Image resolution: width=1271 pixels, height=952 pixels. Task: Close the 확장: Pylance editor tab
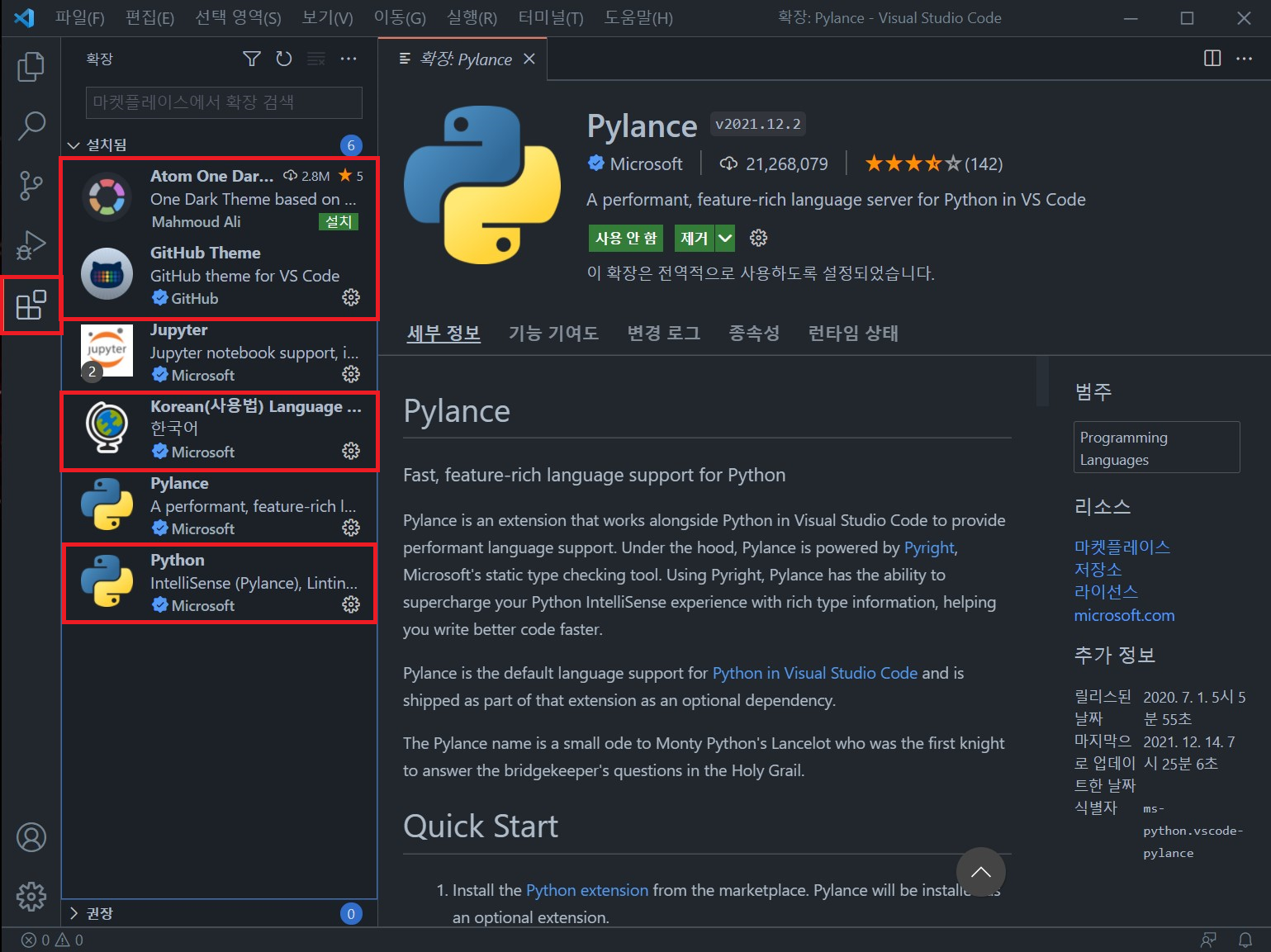pos(529,59)
